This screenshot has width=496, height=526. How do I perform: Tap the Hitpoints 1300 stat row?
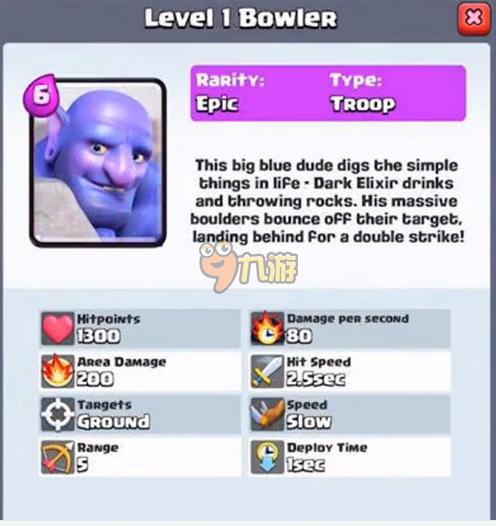click(x=141, y=329)
